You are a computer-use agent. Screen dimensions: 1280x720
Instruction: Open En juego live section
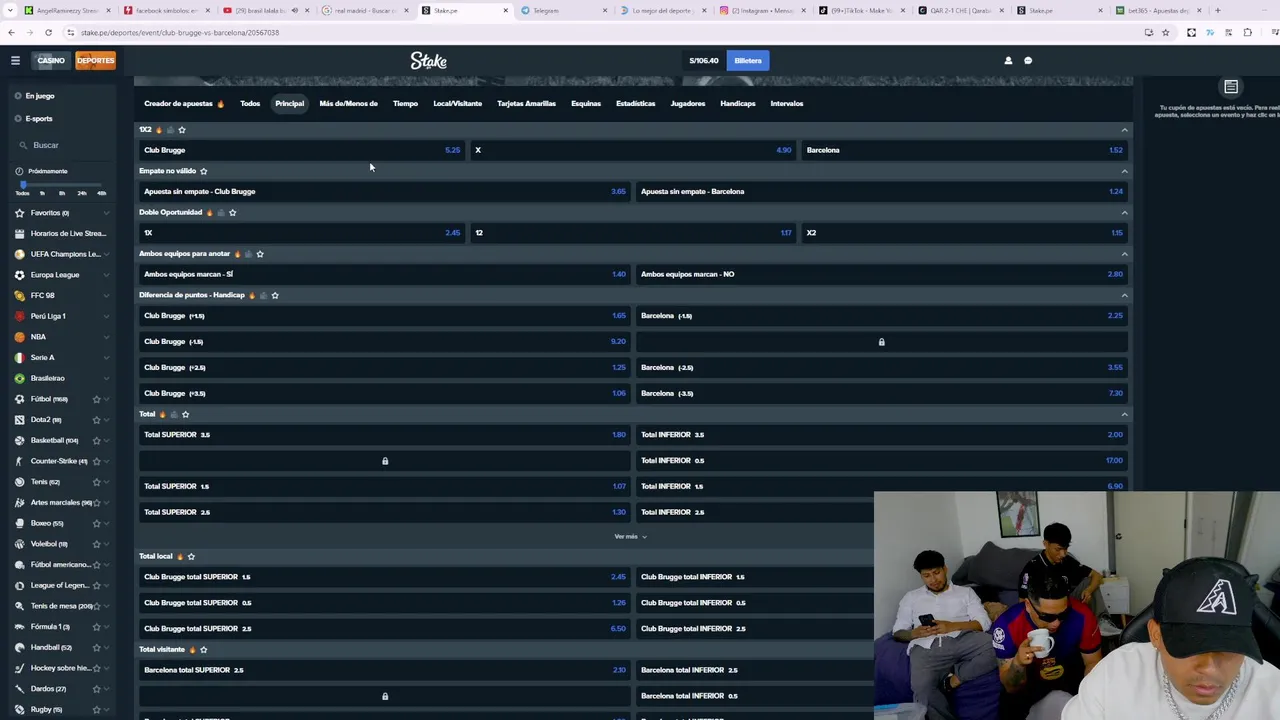pos(40,96)
